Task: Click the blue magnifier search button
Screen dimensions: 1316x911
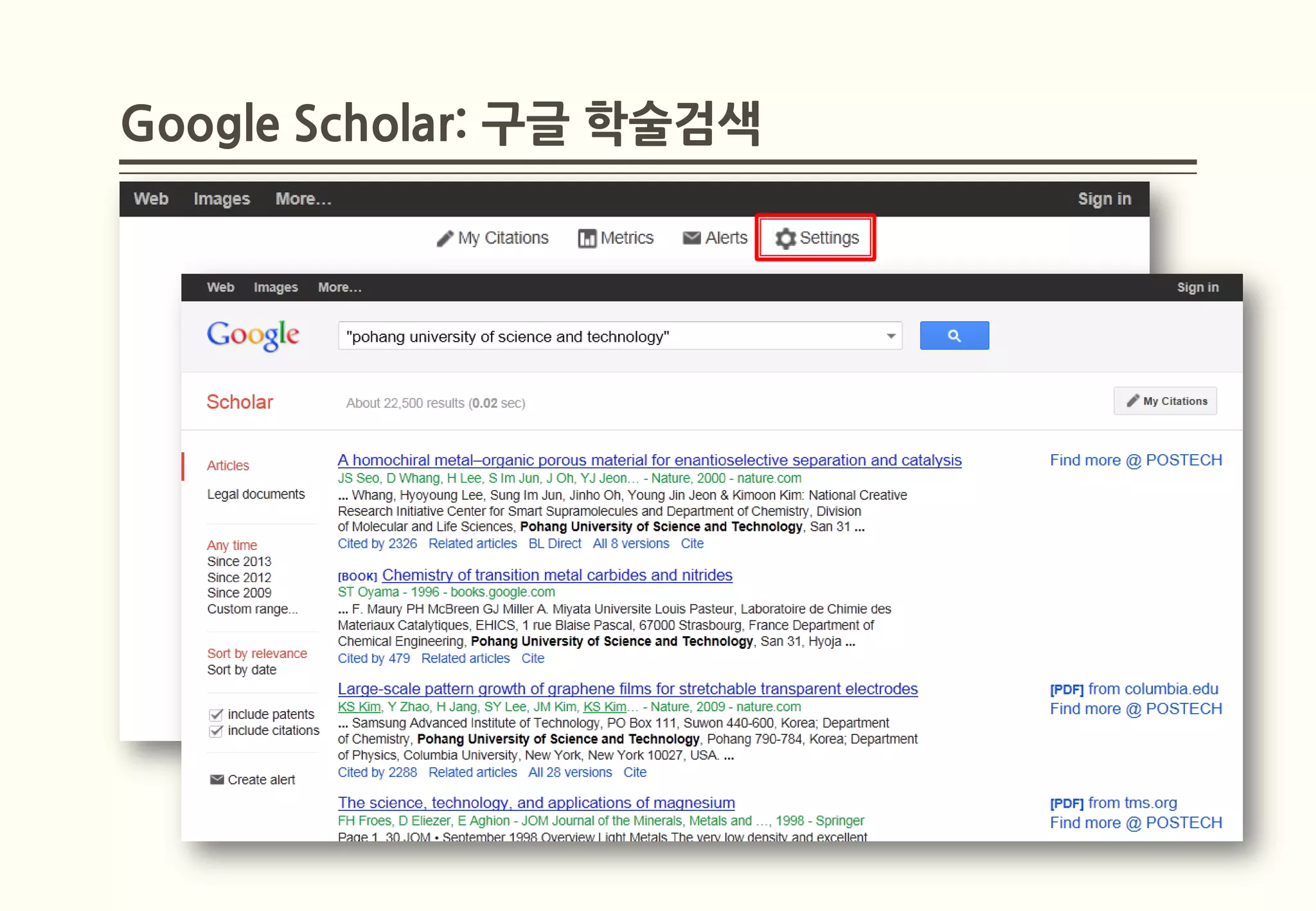Action: (x=954, y=335)
